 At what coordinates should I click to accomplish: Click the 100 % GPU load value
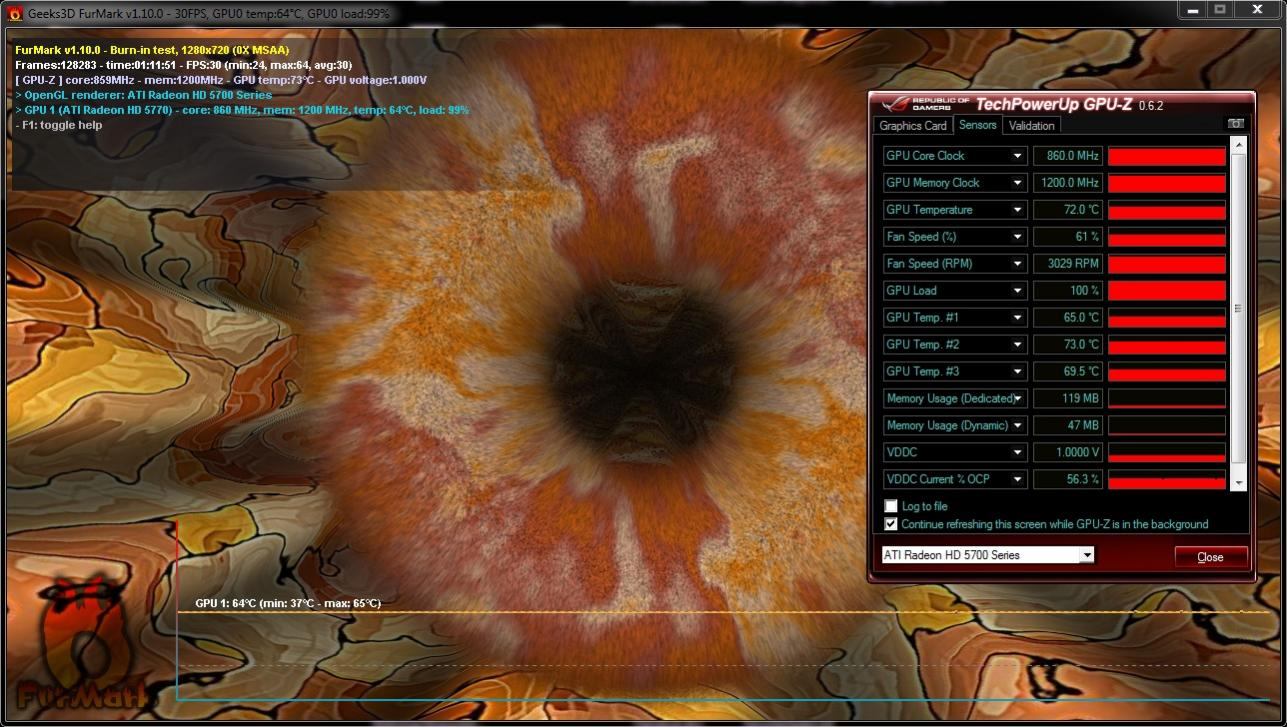point(1068,291)
